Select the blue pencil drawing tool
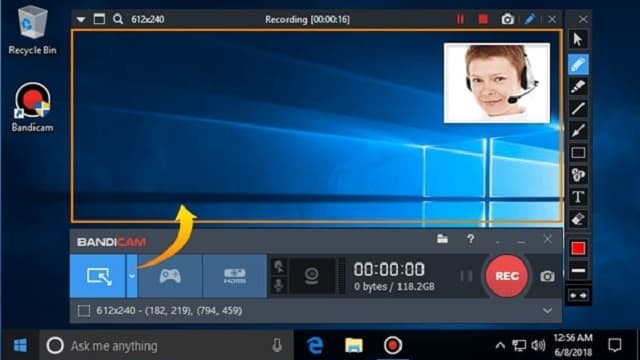The image size is (640, 360). tap(578, 64)
